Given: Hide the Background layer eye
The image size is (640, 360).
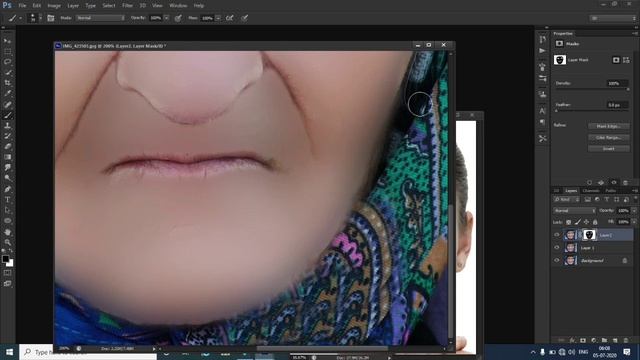Looking at the screenshot, I should point(557,260).
